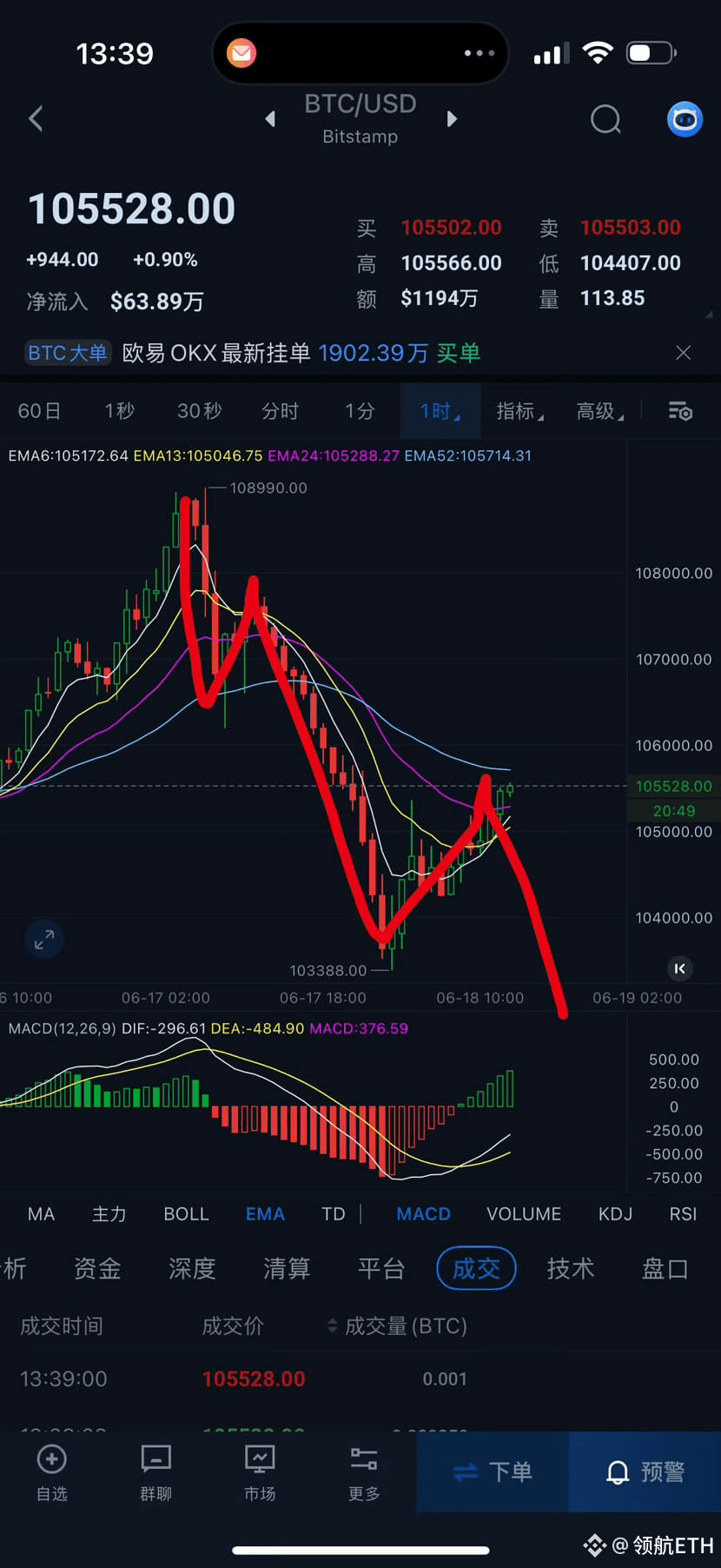Switch to the 深度 tab
The image size is (721, 1568).
pyautogui.click(x=192, y=1269)
